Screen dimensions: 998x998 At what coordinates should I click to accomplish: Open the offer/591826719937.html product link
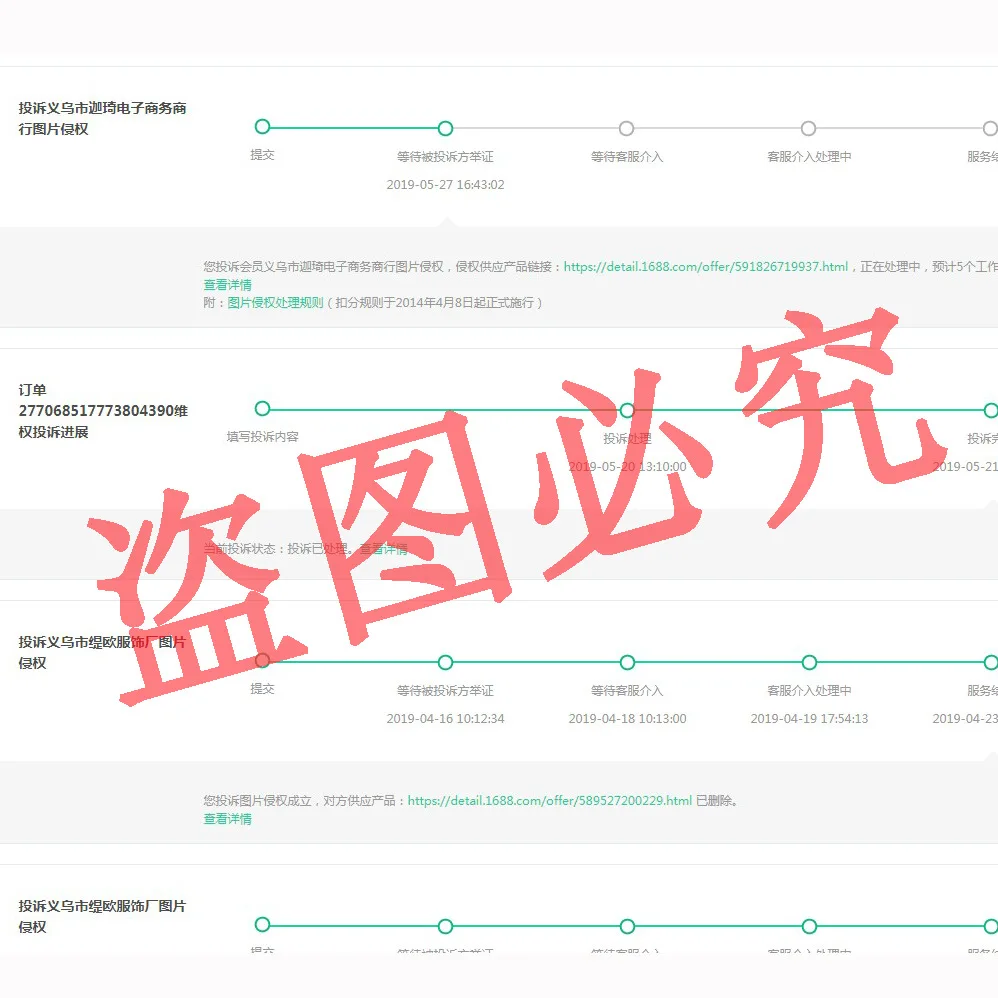(x=706, y=267)
